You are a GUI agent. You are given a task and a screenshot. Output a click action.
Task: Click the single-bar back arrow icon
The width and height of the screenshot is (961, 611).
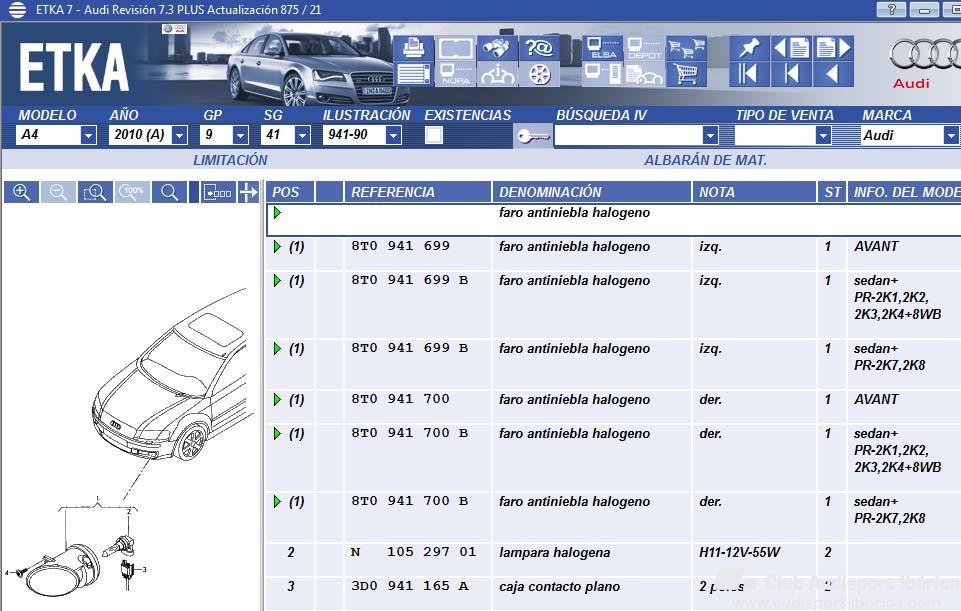pyautogui.click(x=791, y=74)
